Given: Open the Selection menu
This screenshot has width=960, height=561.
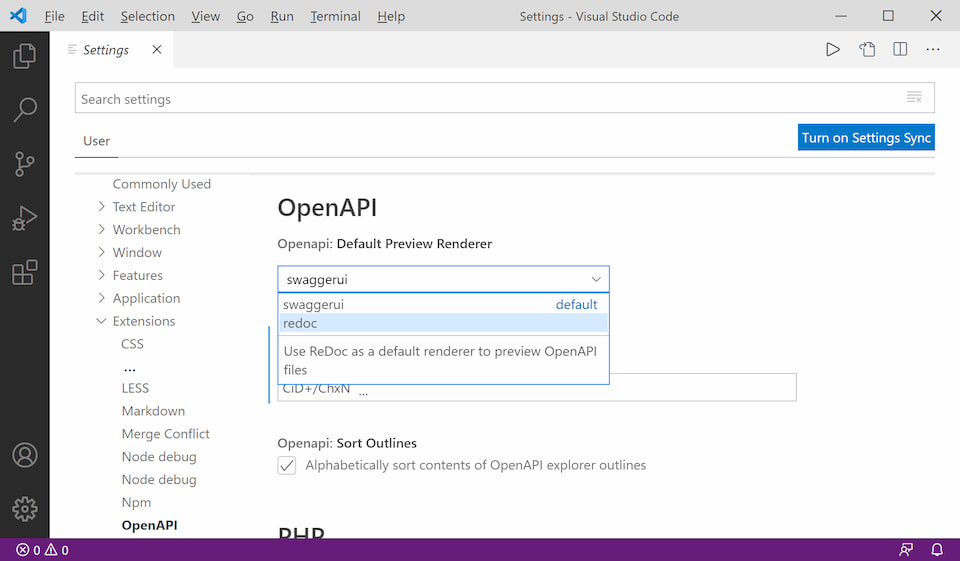Looking at the screenshot, I should (x=148, y=17).
